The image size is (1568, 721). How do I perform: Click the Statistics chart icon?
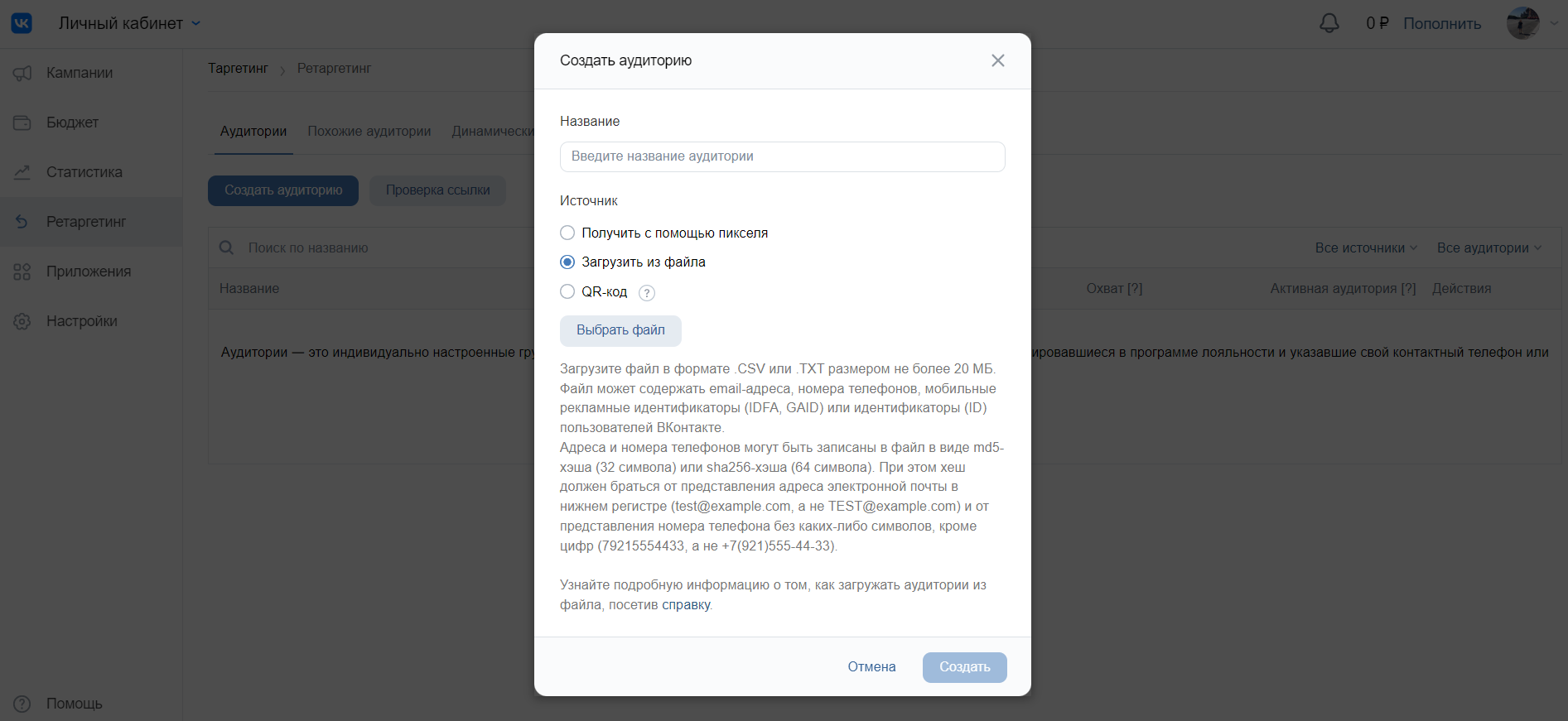(x=22, y=172)
